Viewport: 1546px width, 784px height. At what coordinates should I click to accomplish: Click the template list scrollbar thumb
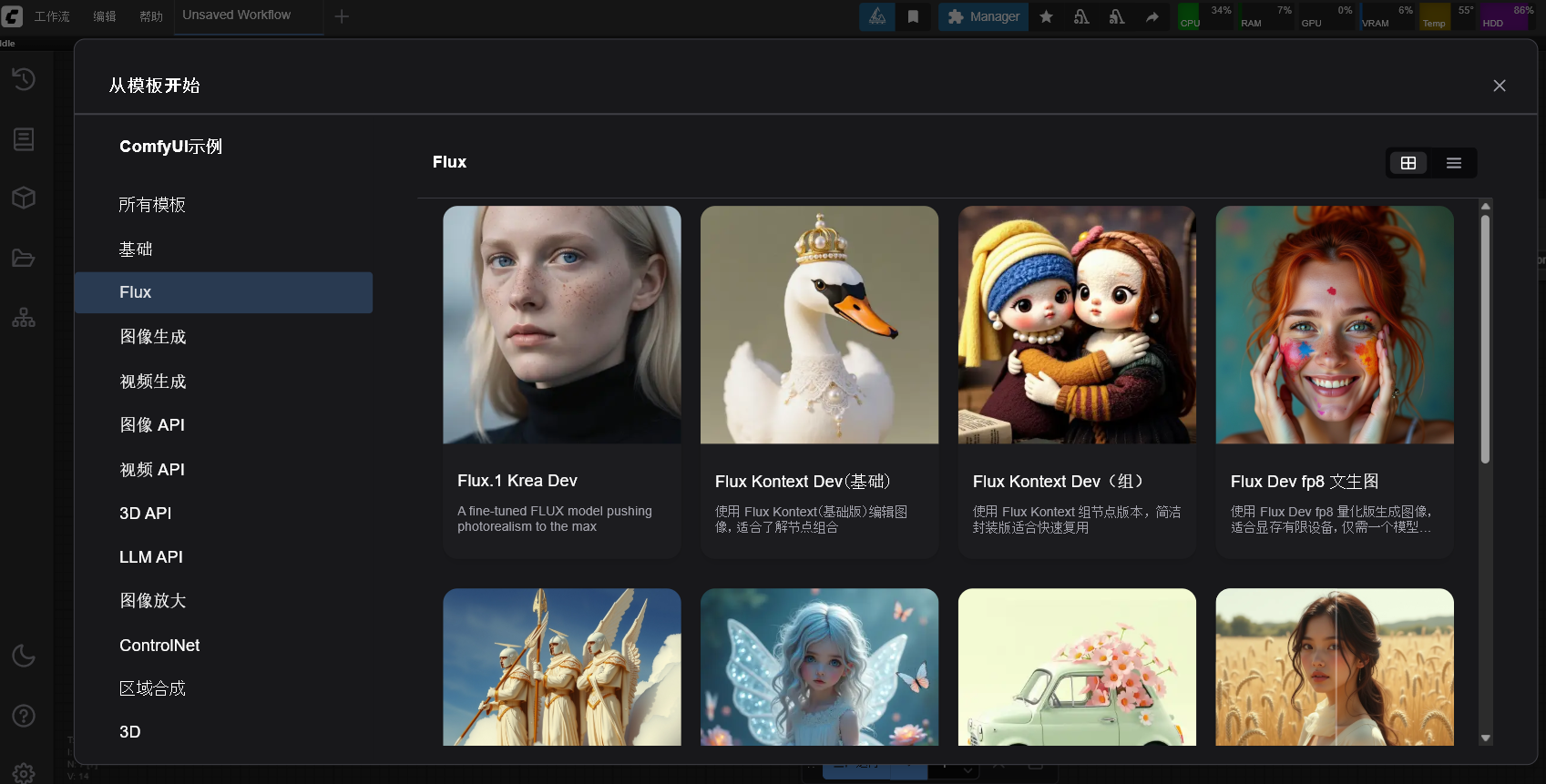pyautogui.click(x=1486, y=339)
